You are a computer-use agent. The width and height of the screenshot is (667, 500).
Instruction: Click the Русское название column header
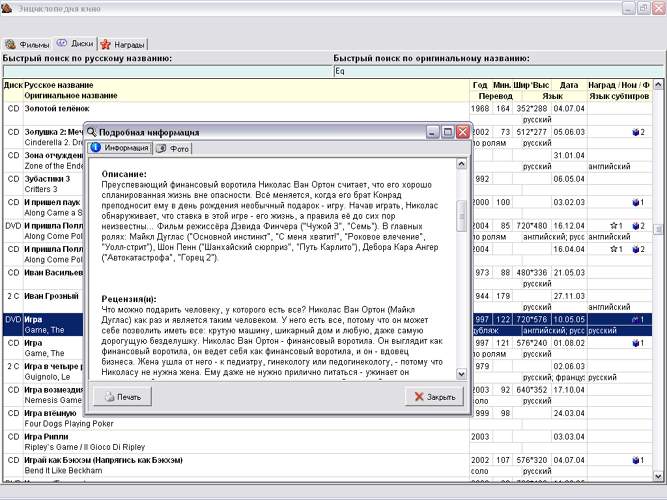(58, 86)
